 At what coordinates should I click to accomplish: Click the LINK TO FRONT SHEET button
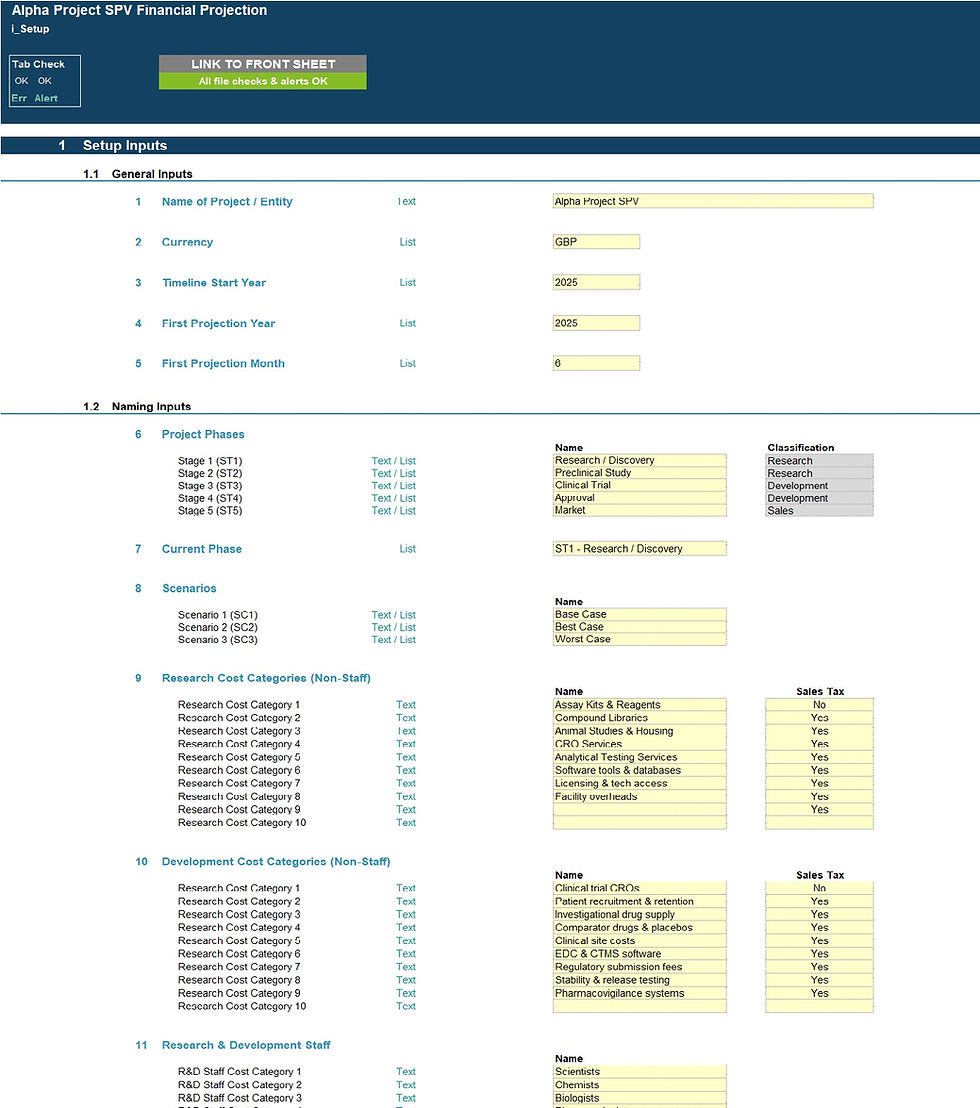tap(262, 66)
